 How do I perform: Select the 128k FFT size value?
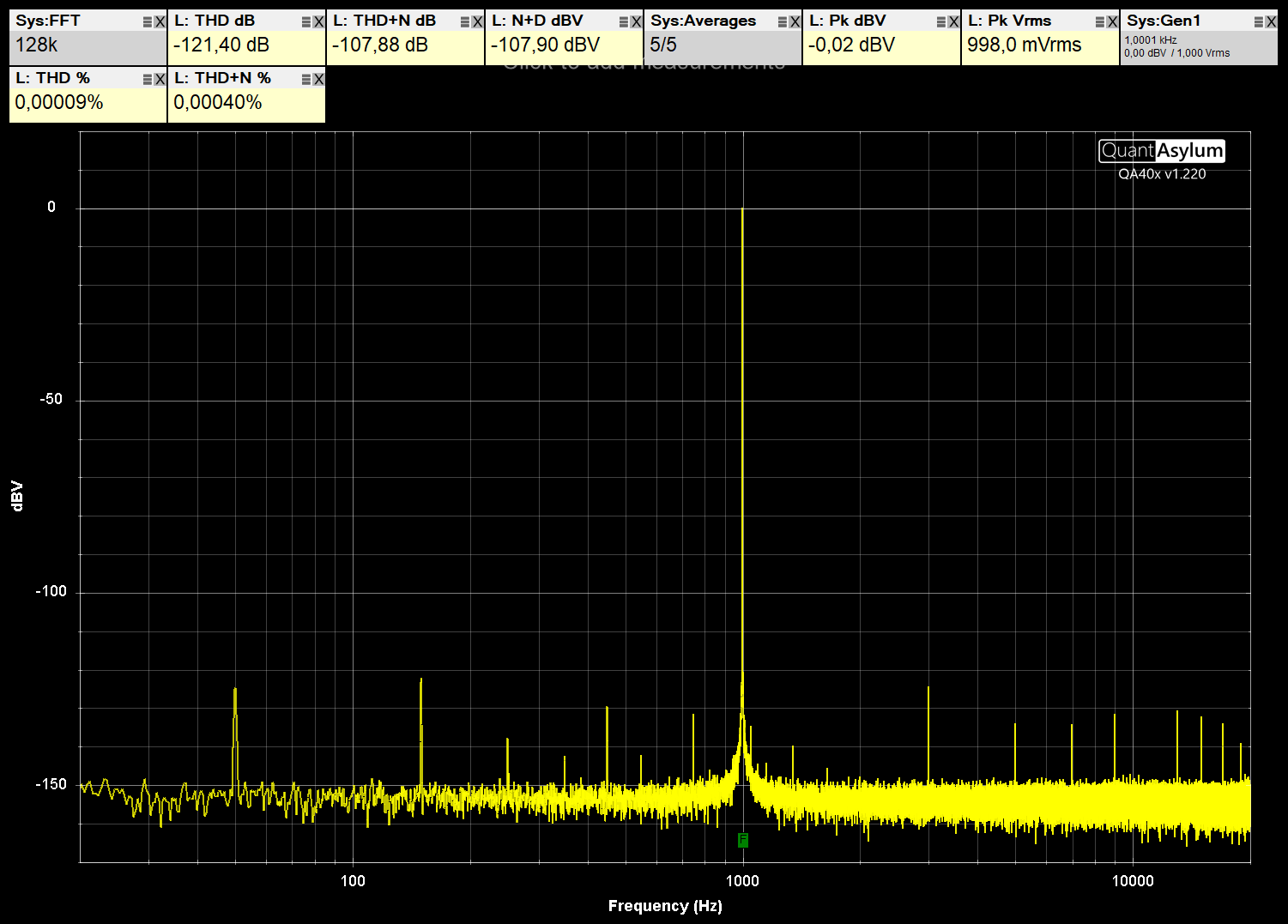(37, 45)
